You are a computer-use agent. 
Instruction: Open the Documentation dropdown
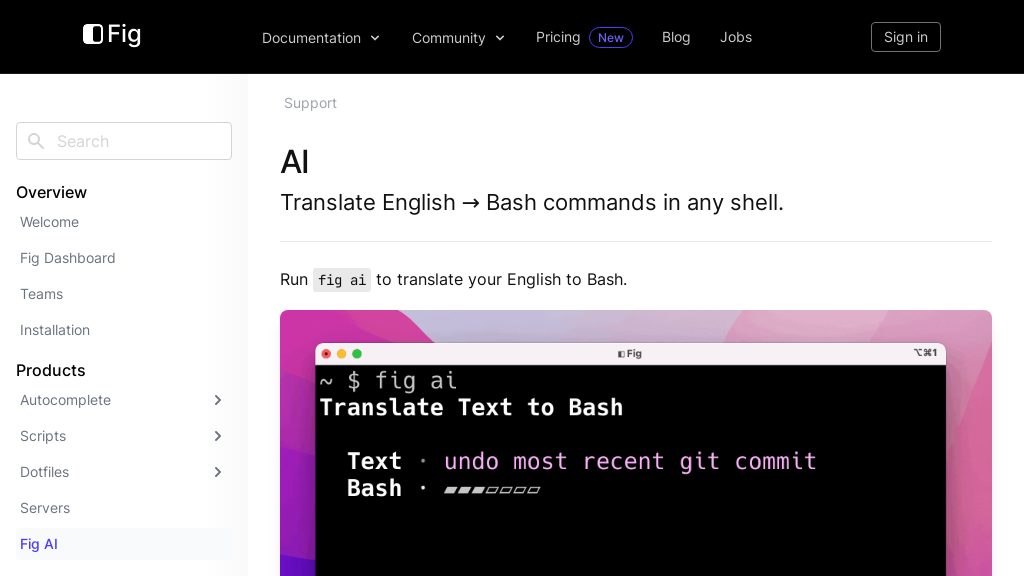pyautogui.click(x=321, y=38)
